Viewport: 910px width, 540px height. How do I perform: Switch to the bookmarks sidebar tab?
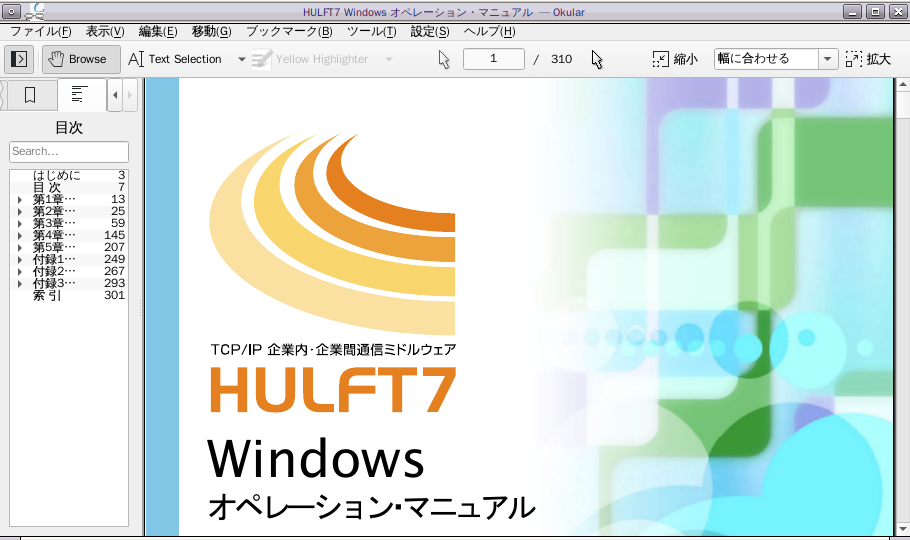[x=30, y=95]
